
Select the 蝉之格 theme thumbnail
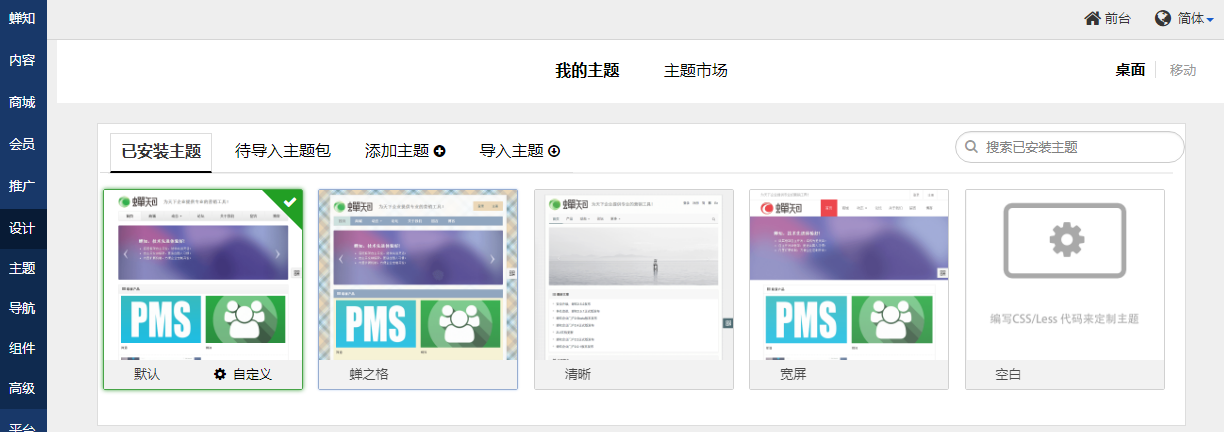418,275
